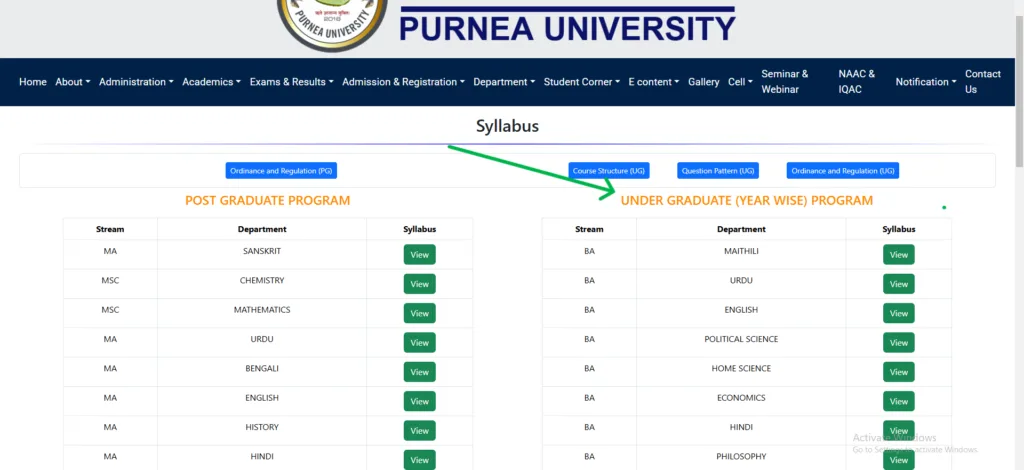
Task: View BA Economics syllabus
Action: point(899,401)
